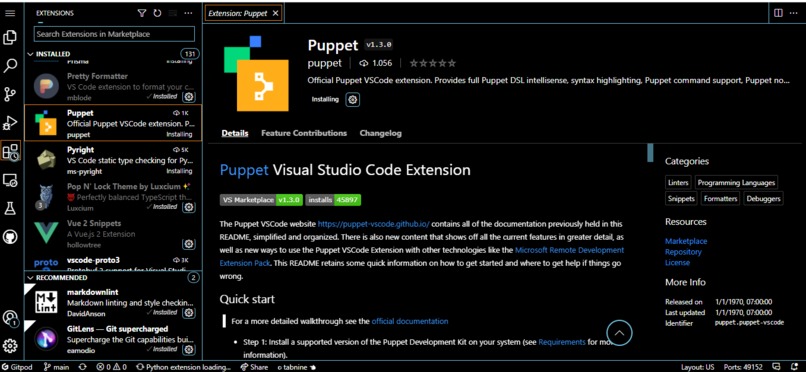Open the Run and Debug view
The width and height of the screenshot is (806, 372).
[10, 123]
